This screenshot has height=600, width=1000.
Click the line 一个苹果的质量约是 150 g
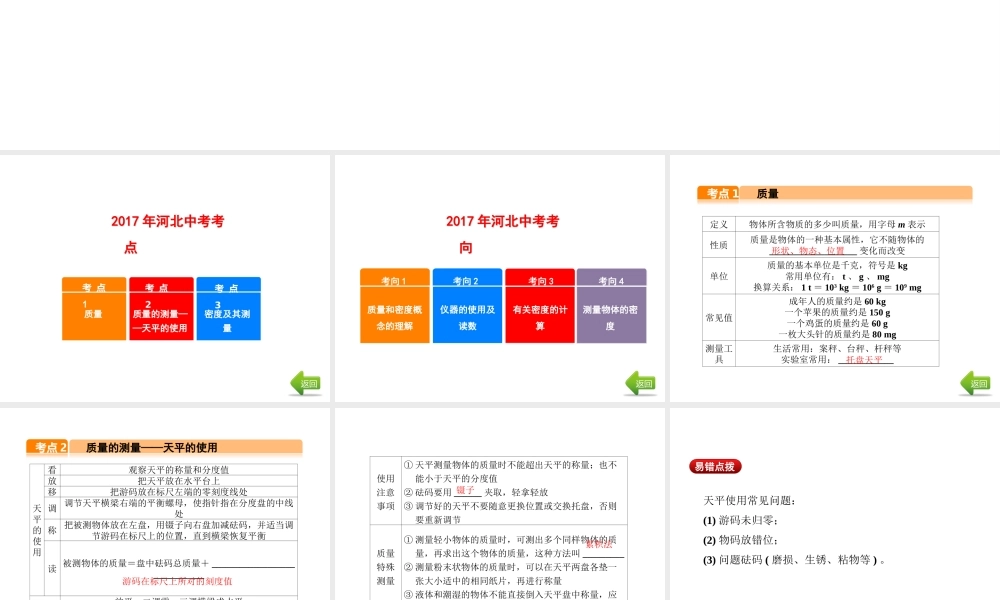837,312
